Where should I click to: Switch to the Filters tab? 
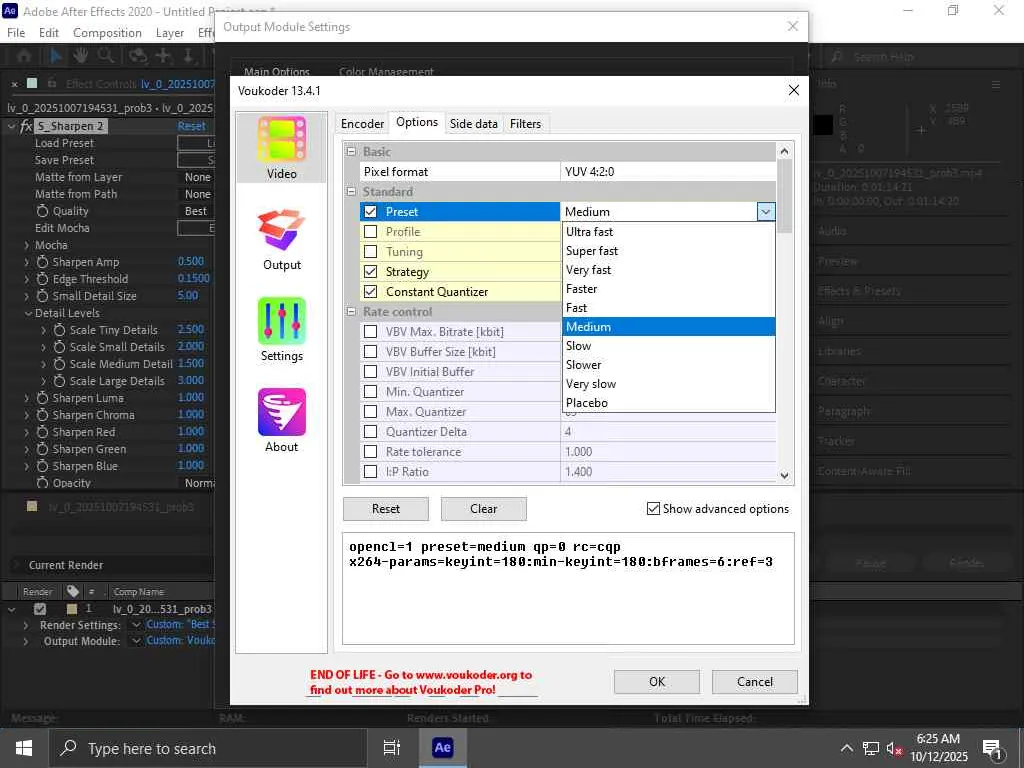[x=525, y=123]
